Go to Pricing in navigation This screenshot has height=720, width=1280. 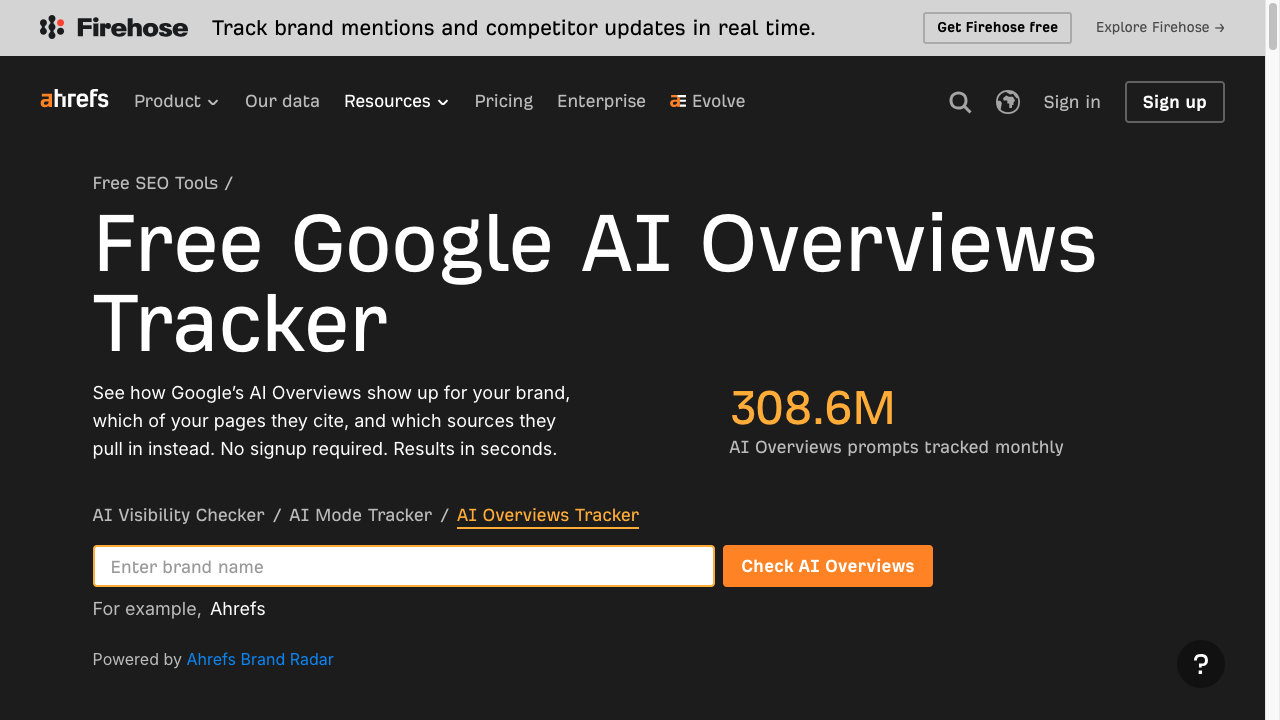[504, 101]
